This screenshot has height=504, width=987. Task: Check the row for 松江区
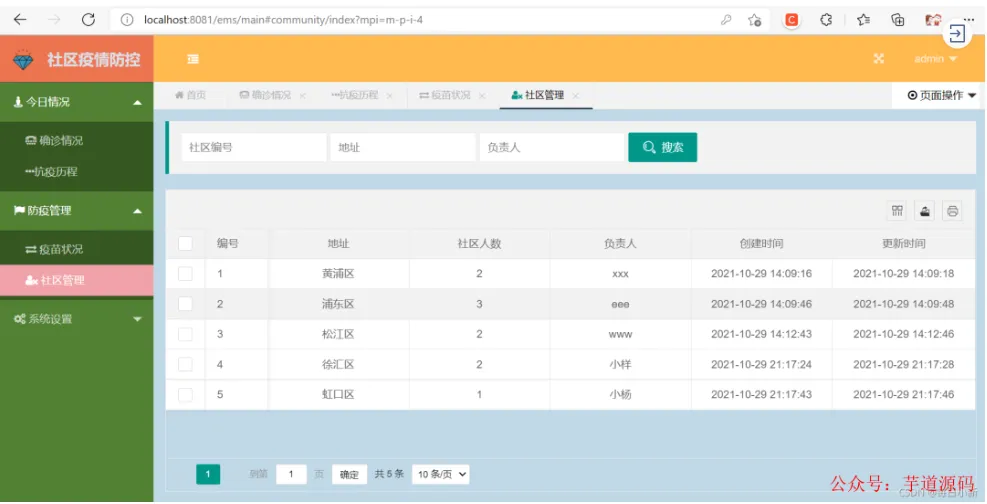pos(185,334)
